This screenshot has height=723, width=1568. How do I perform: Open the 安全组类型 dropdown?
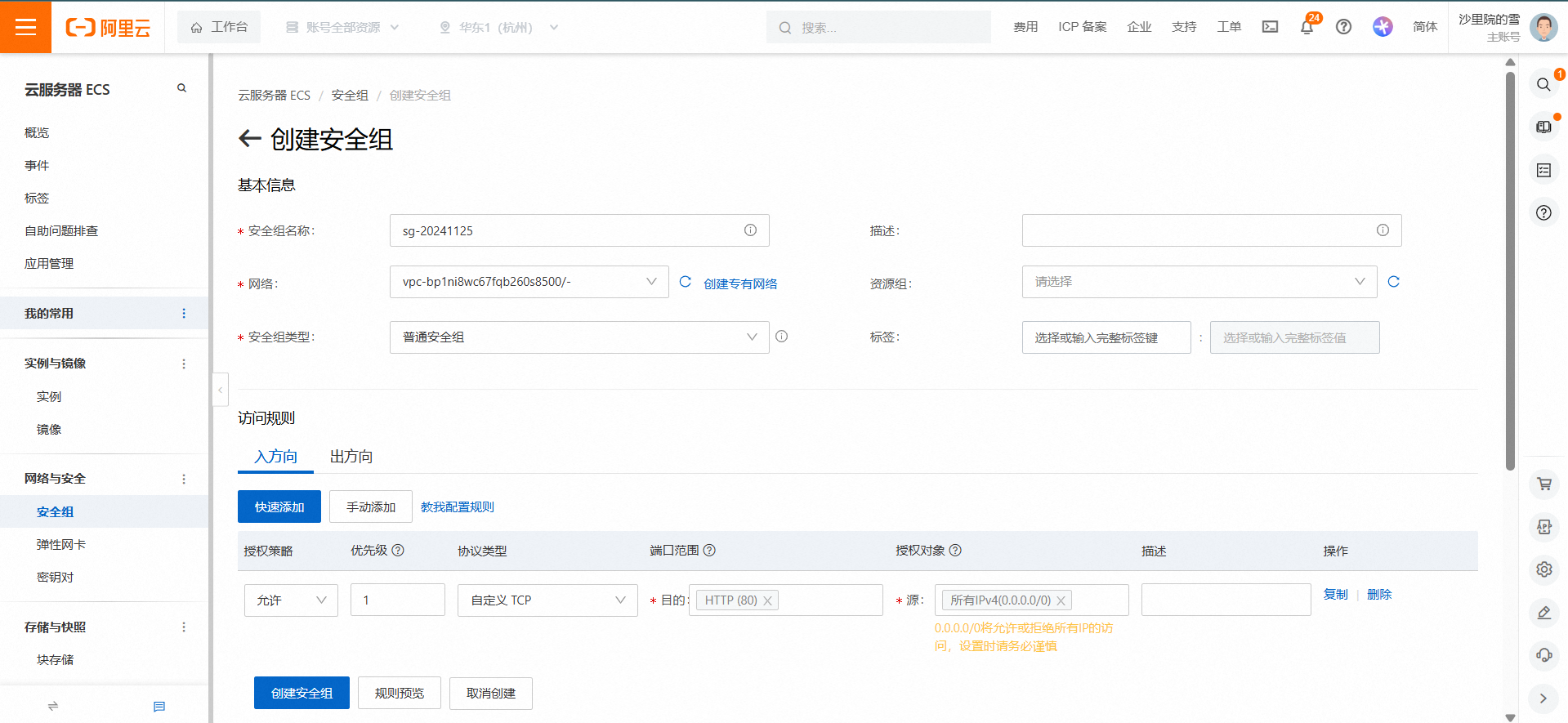click(x=579, y=337)
